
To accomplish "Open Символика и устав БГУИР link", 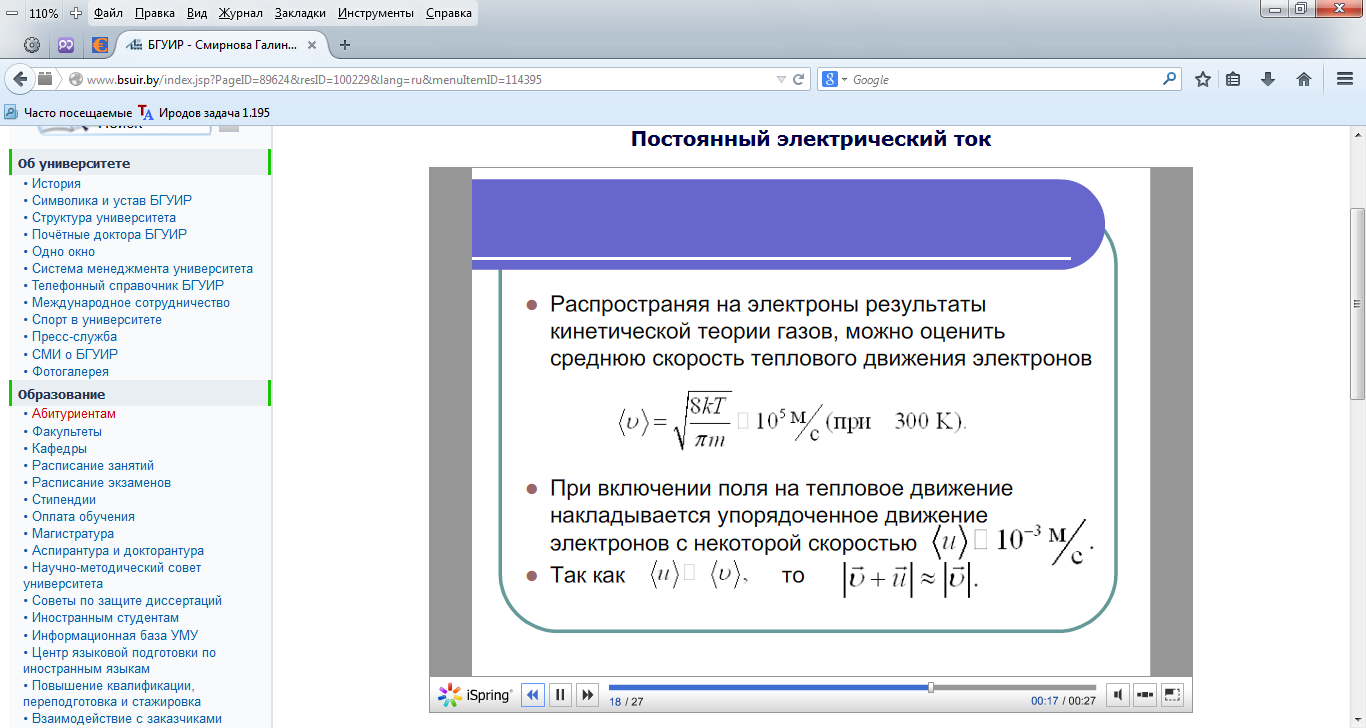I will point(111,201).
